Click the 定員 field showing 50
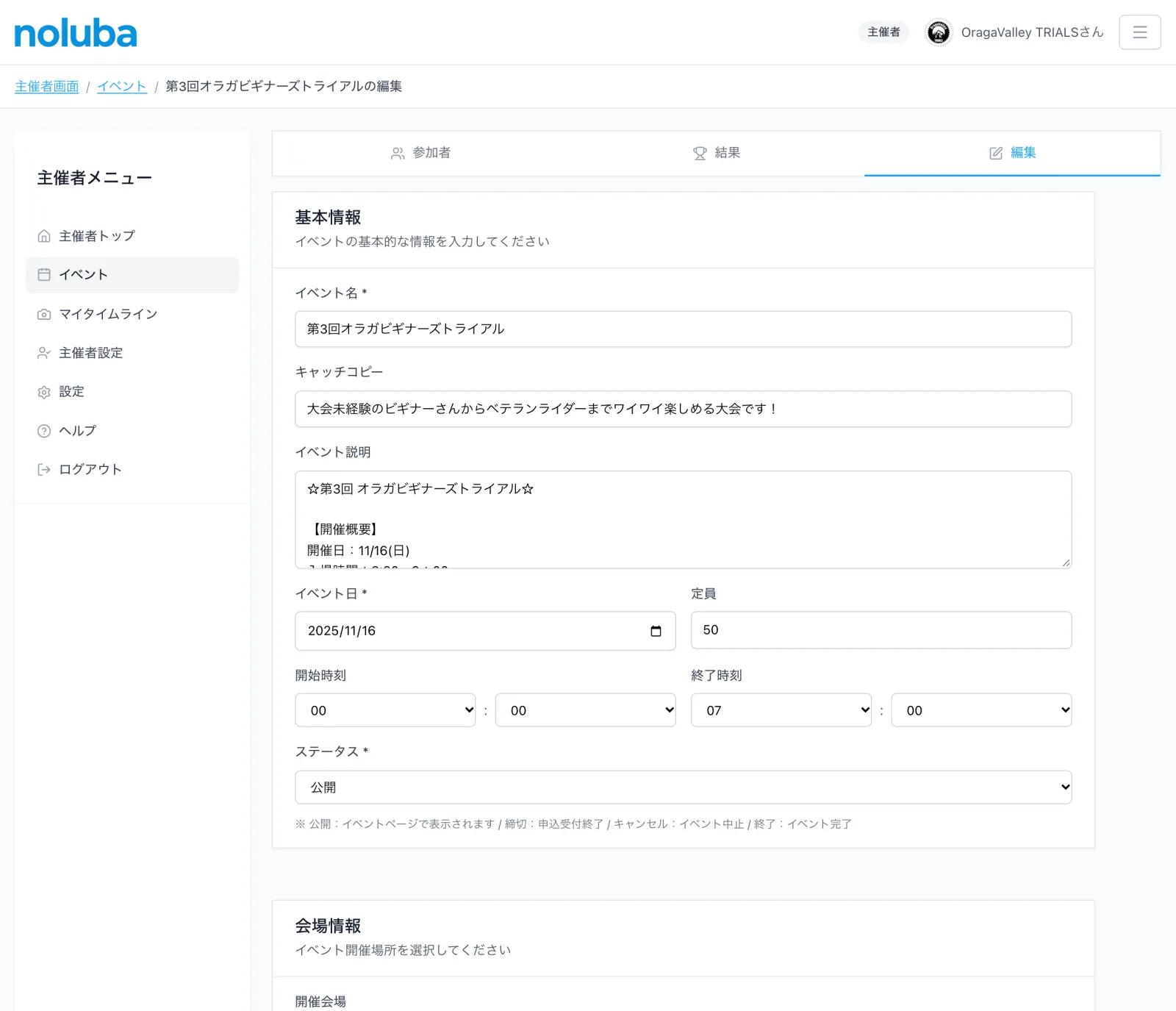This screenshot has height=1011, width=1176. [x=881, y=630]
